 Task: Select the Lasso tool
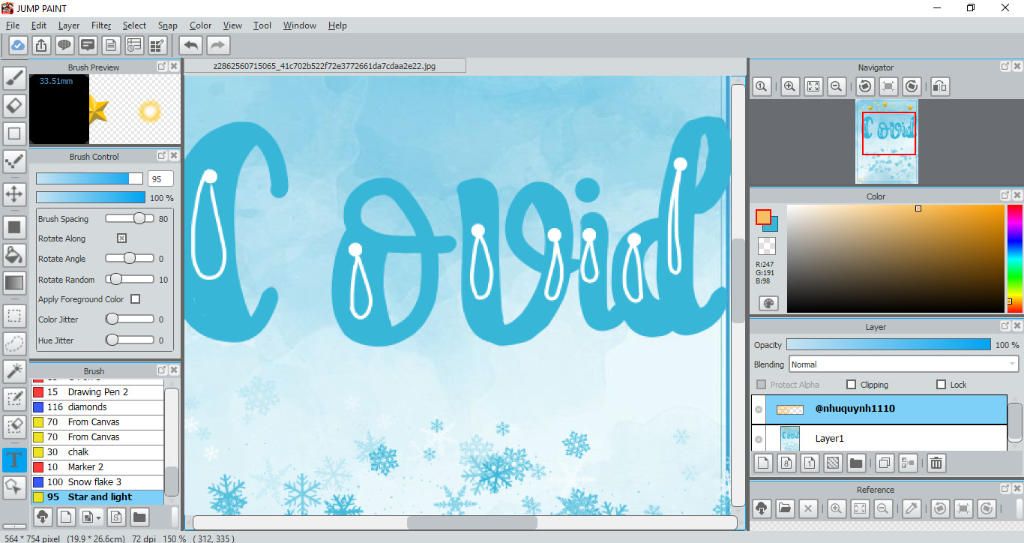[x=14, y=344]
